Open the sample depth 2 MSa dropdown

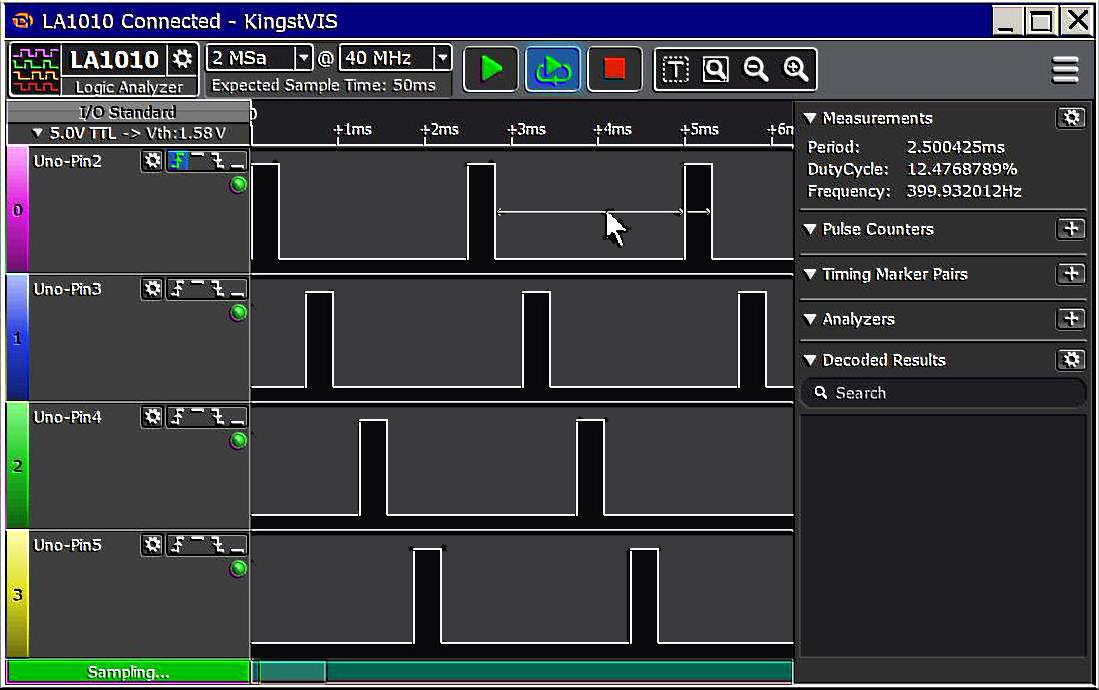click(304, 58)
